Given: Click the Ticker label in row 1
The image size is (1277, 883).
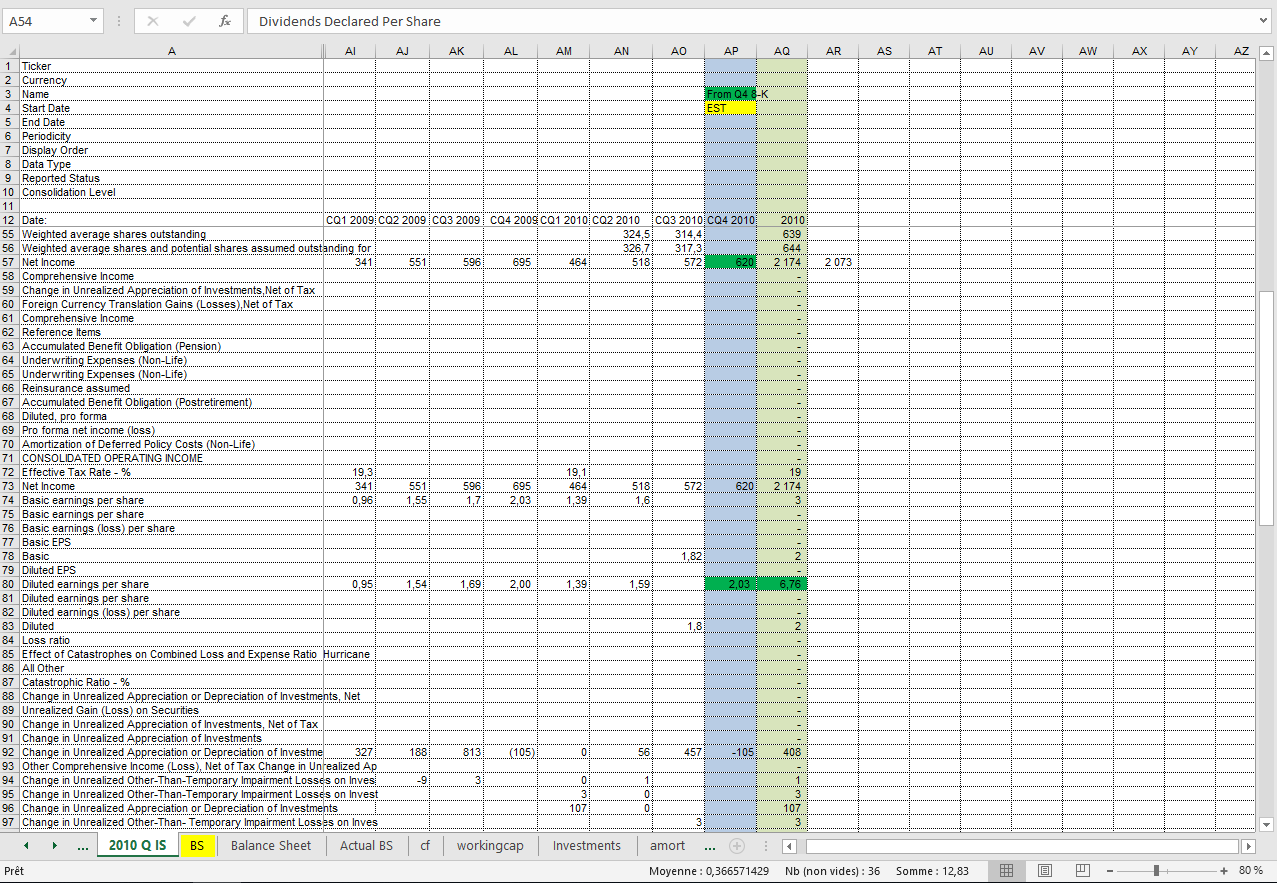Looking at the screenshot, I should point(36,66).
